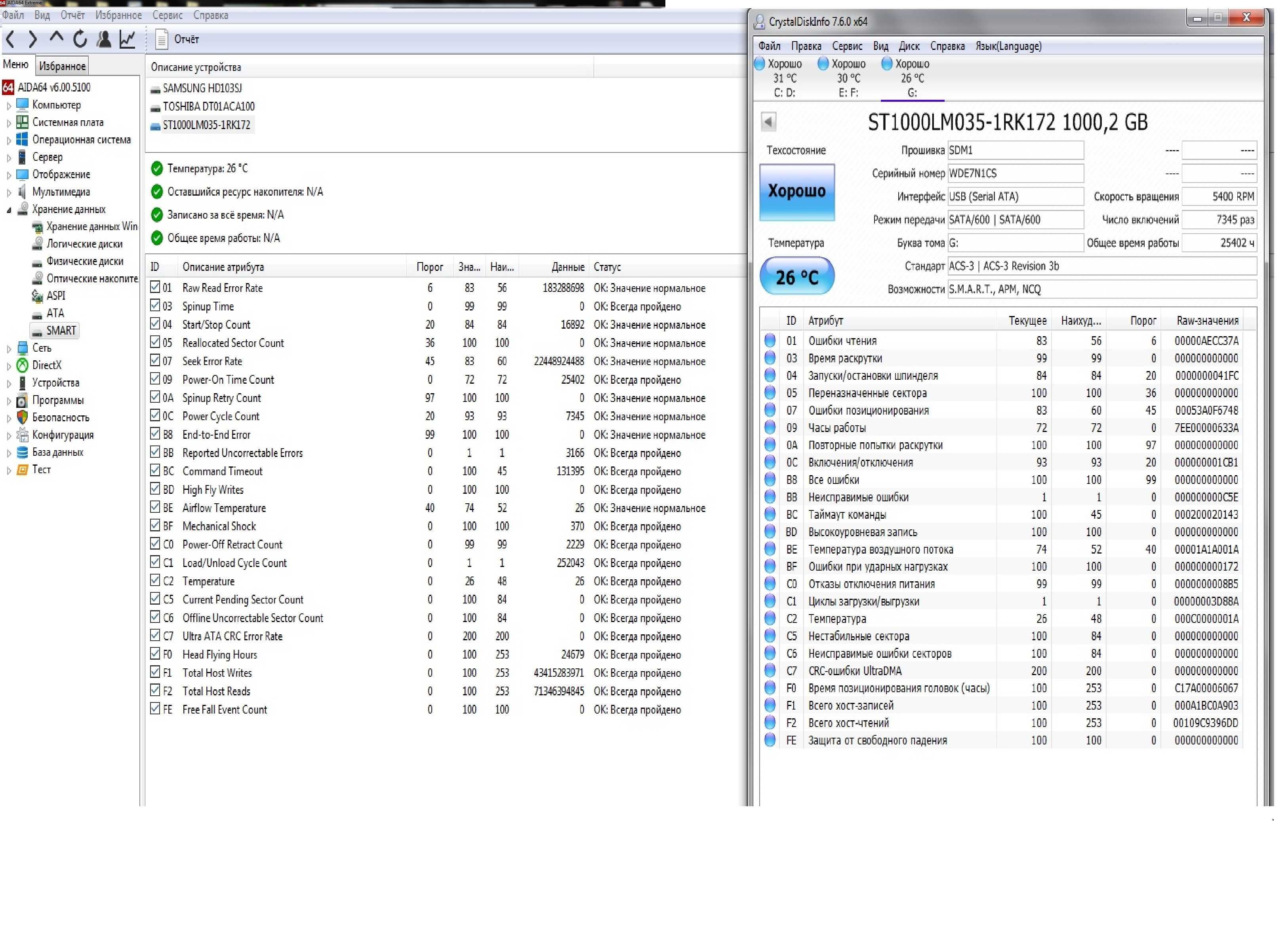1288x944 pixels.
Task: Click the Программы icon in tree
Action: coord(22,401)
